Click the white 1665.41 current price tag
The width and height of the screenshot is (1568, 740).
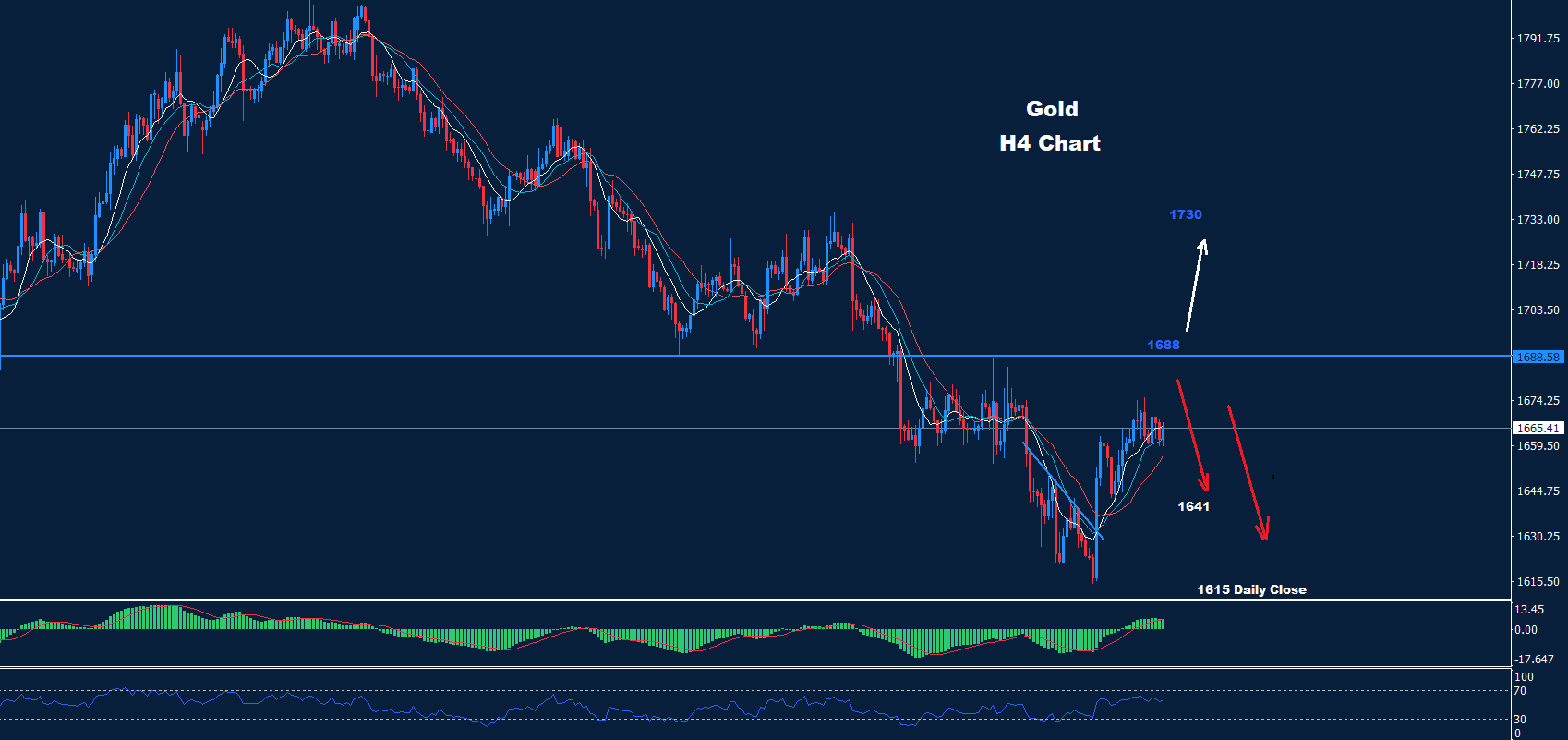1538,429
